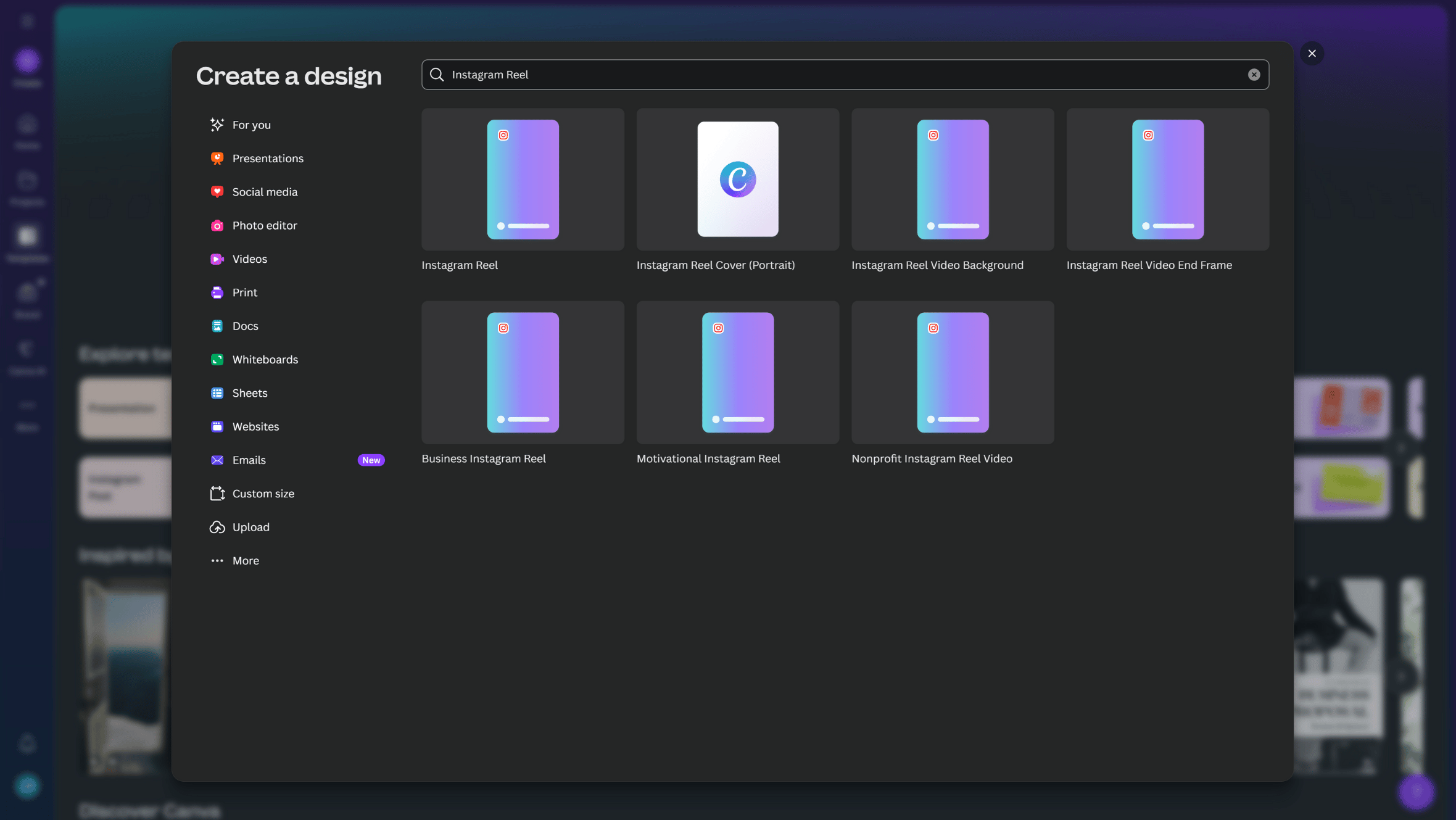Select the Websites category
Viewport: 1456px width, 820px height.
pos(255,426)
